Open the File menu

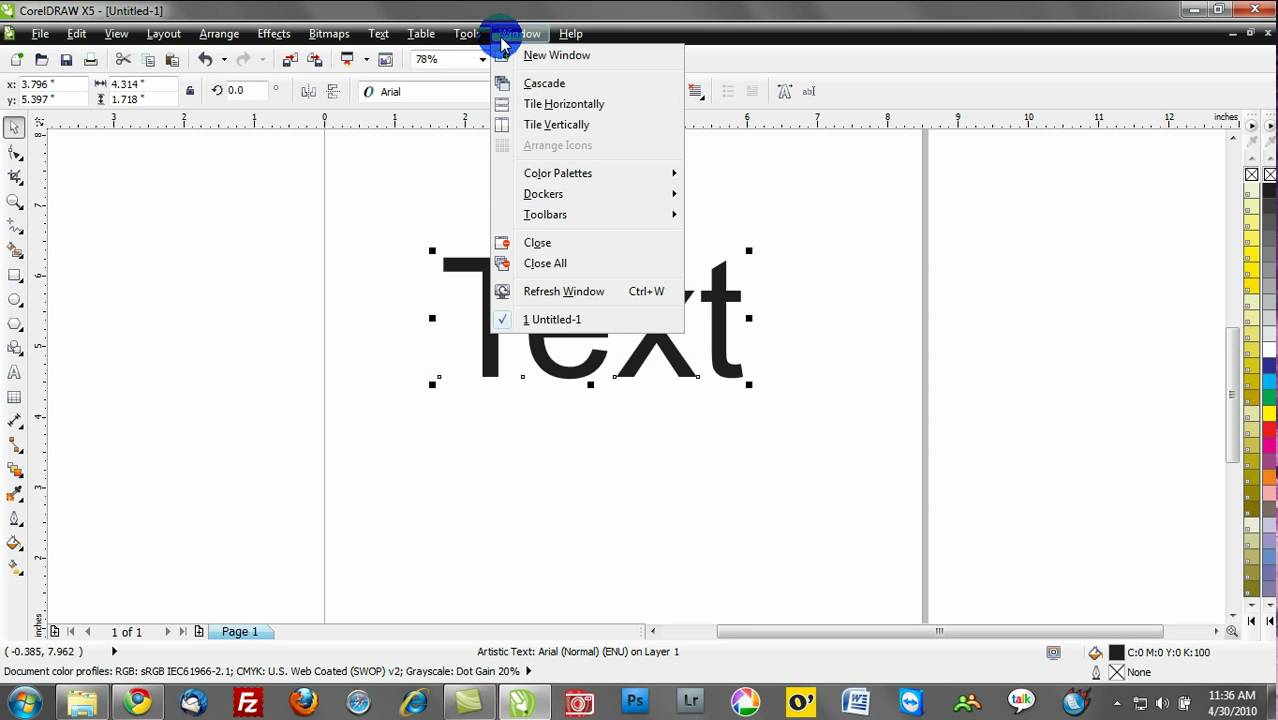[40, 34]
